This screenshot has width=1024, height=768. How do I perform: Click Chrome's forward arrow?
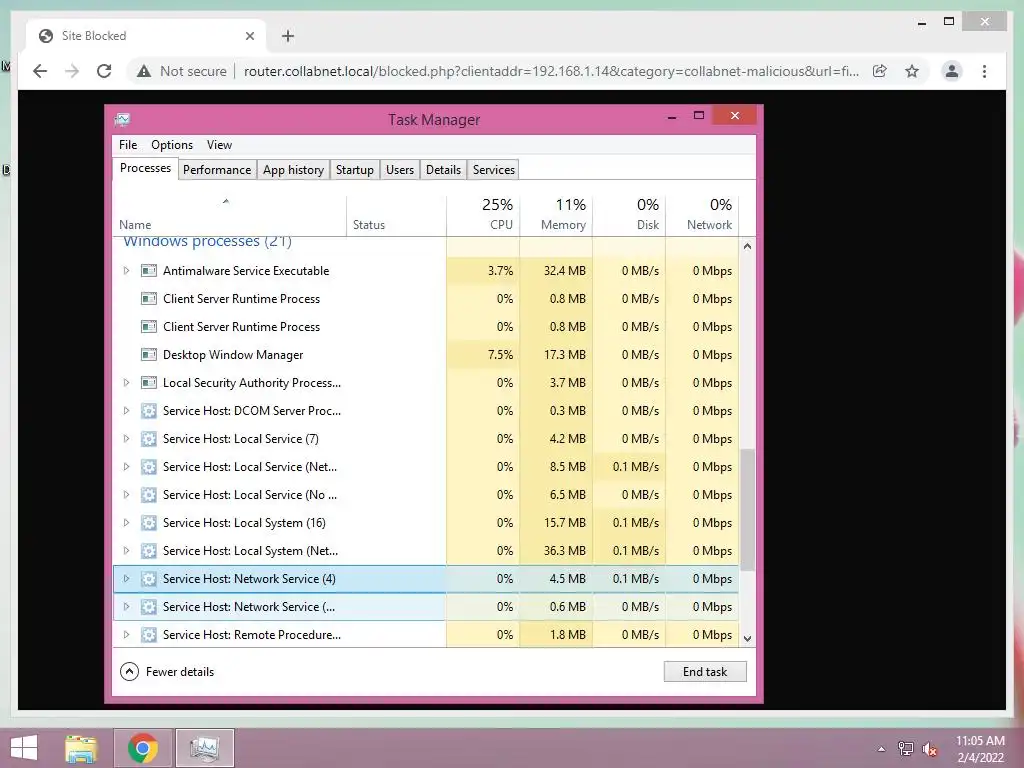(x=72, y=71)
